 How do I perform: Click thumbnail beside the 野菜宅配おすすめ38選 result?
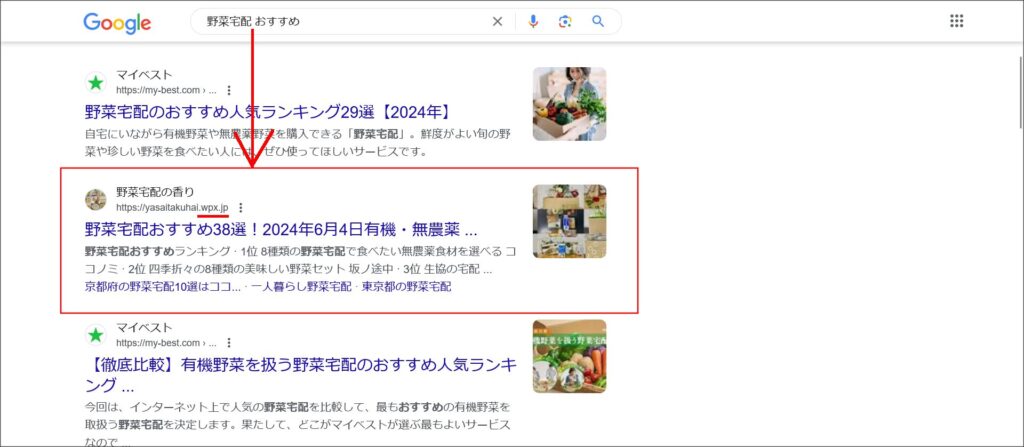pos(569,221)
